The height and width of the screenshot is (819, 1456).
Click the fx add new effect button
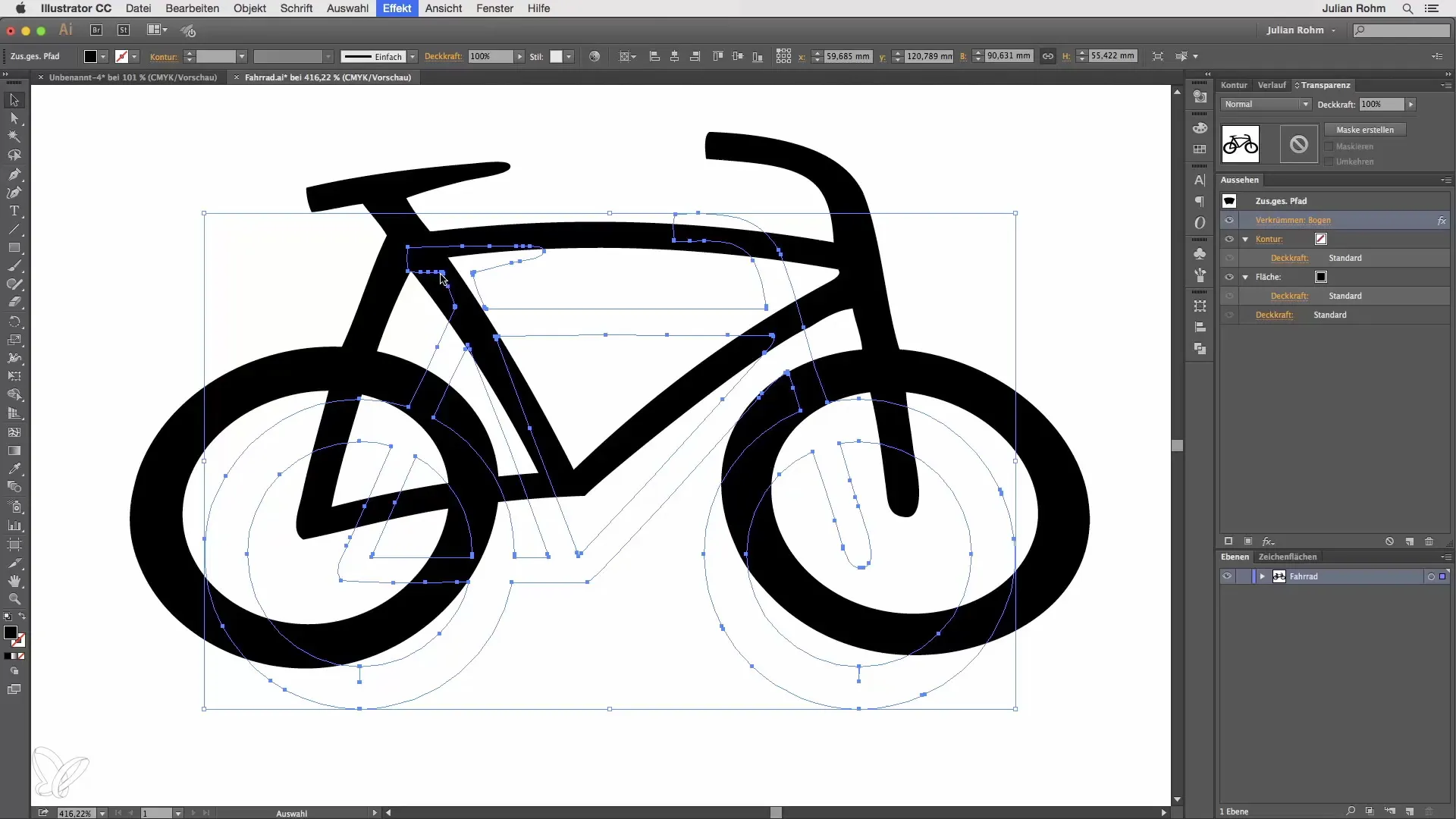(x=1268, y=541)
